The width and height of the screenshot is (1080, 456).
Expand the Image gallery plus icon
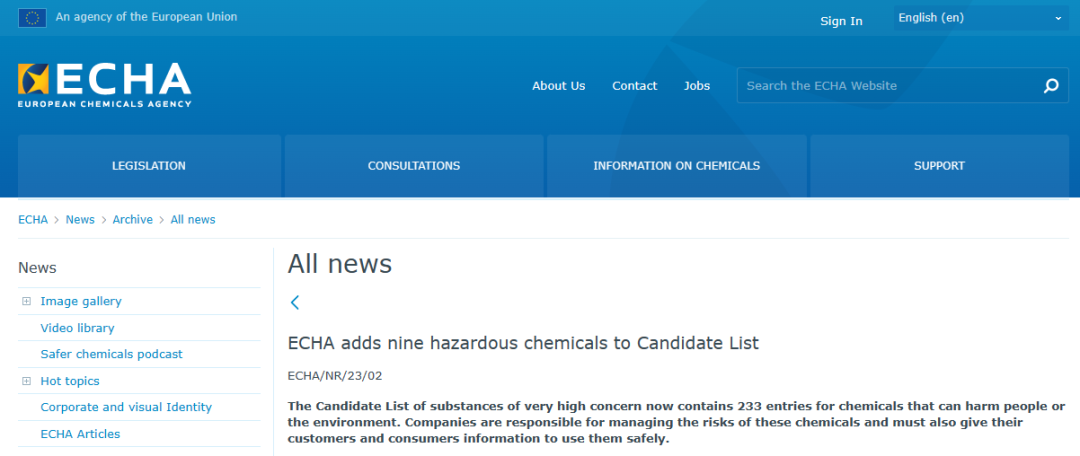(26, 301)
